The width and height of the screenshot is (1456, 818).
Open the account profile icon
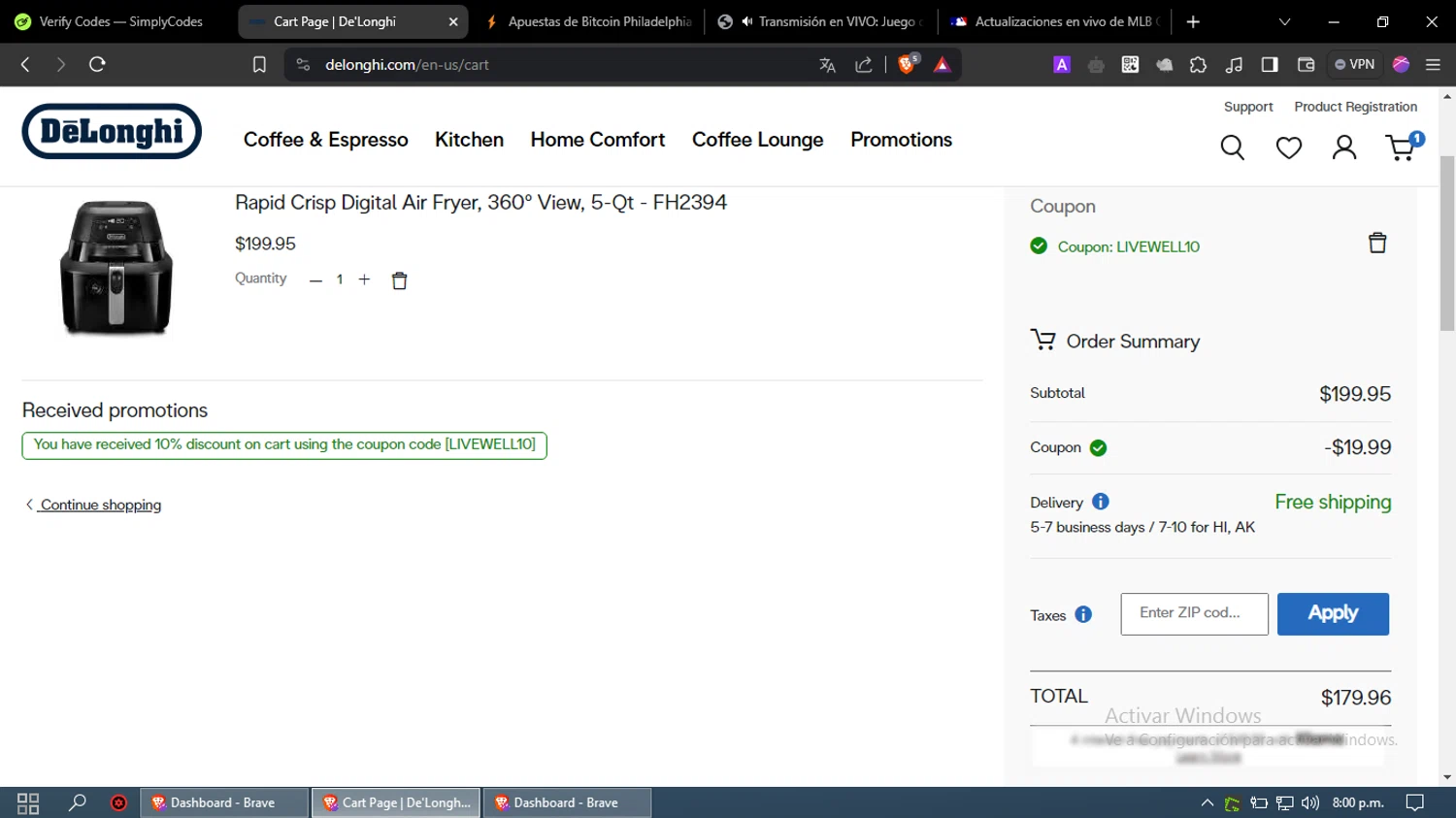point(1344,147)
